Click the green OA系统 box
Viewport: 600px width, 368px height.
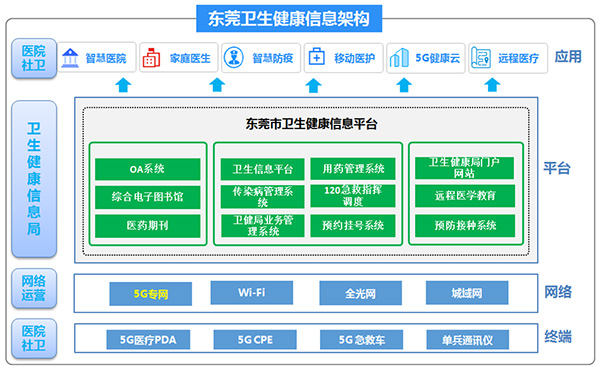pos(148,169)
